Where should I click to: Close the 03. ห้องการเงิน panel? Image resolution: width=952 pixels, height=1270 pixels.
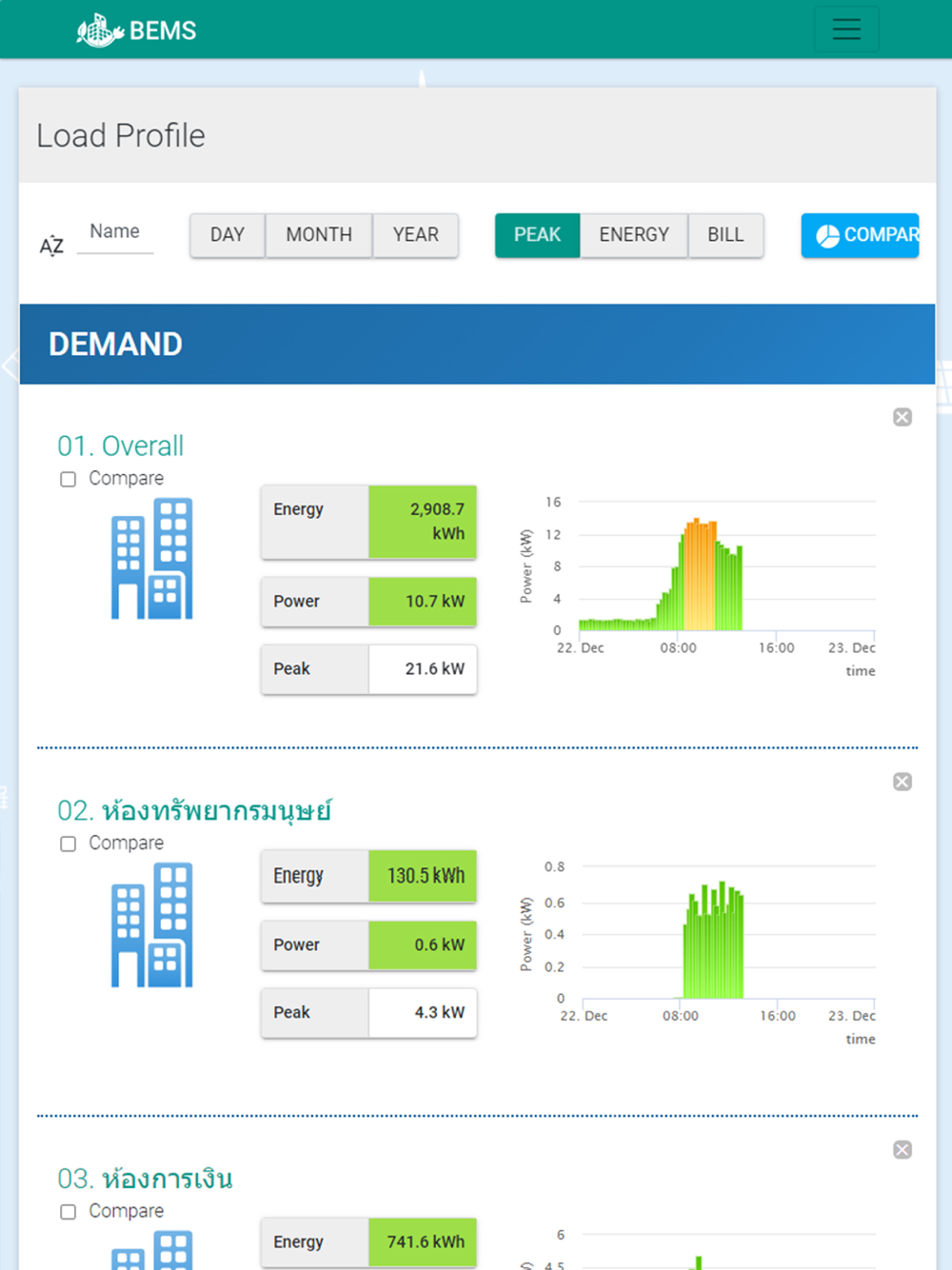point(902,1150)
